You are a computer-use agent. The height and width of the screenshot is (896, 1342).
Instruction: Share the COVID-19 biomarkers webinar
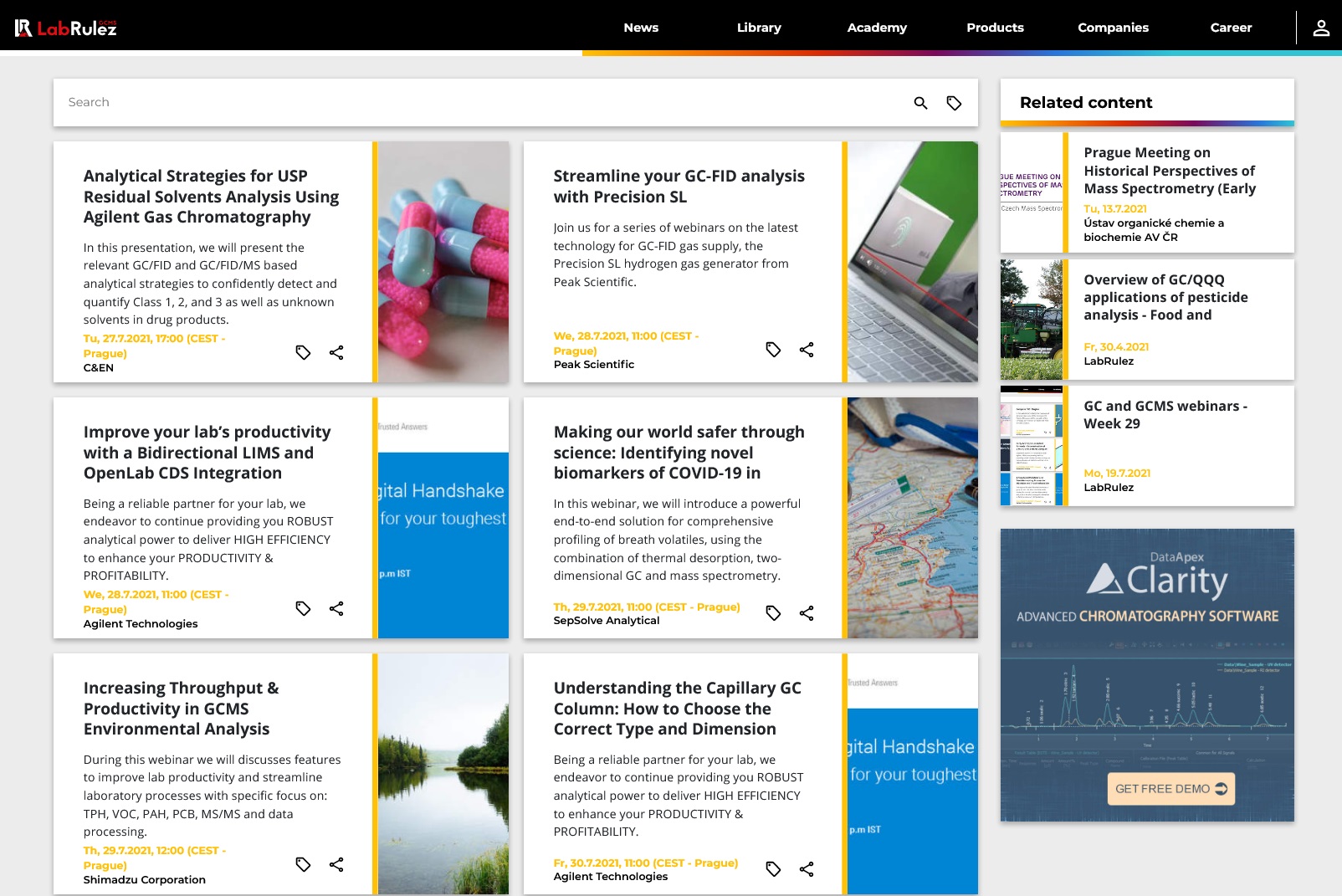(x=807, y=613)
